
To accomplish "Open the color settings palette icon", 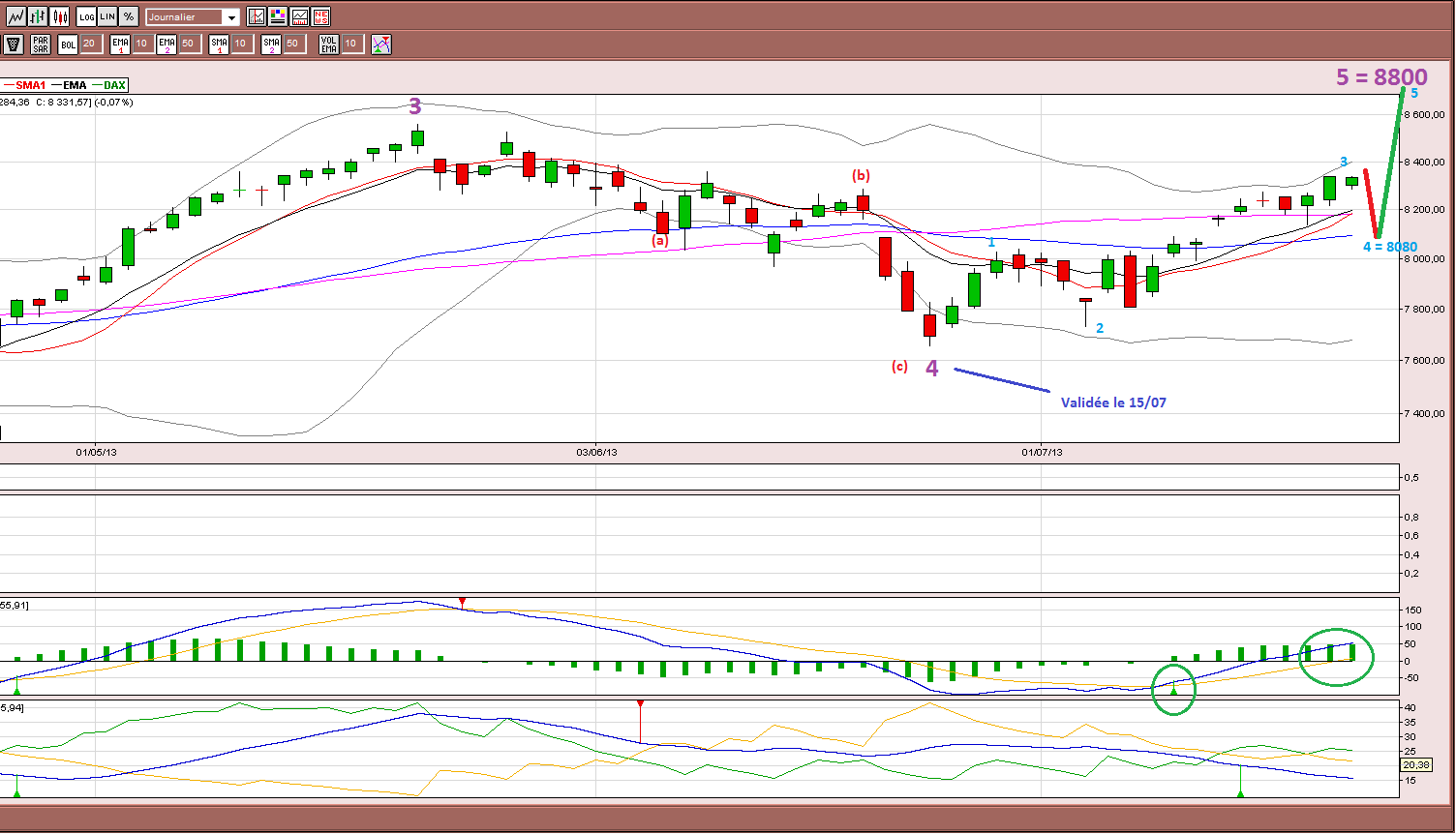I will click(x=279, y=16).
